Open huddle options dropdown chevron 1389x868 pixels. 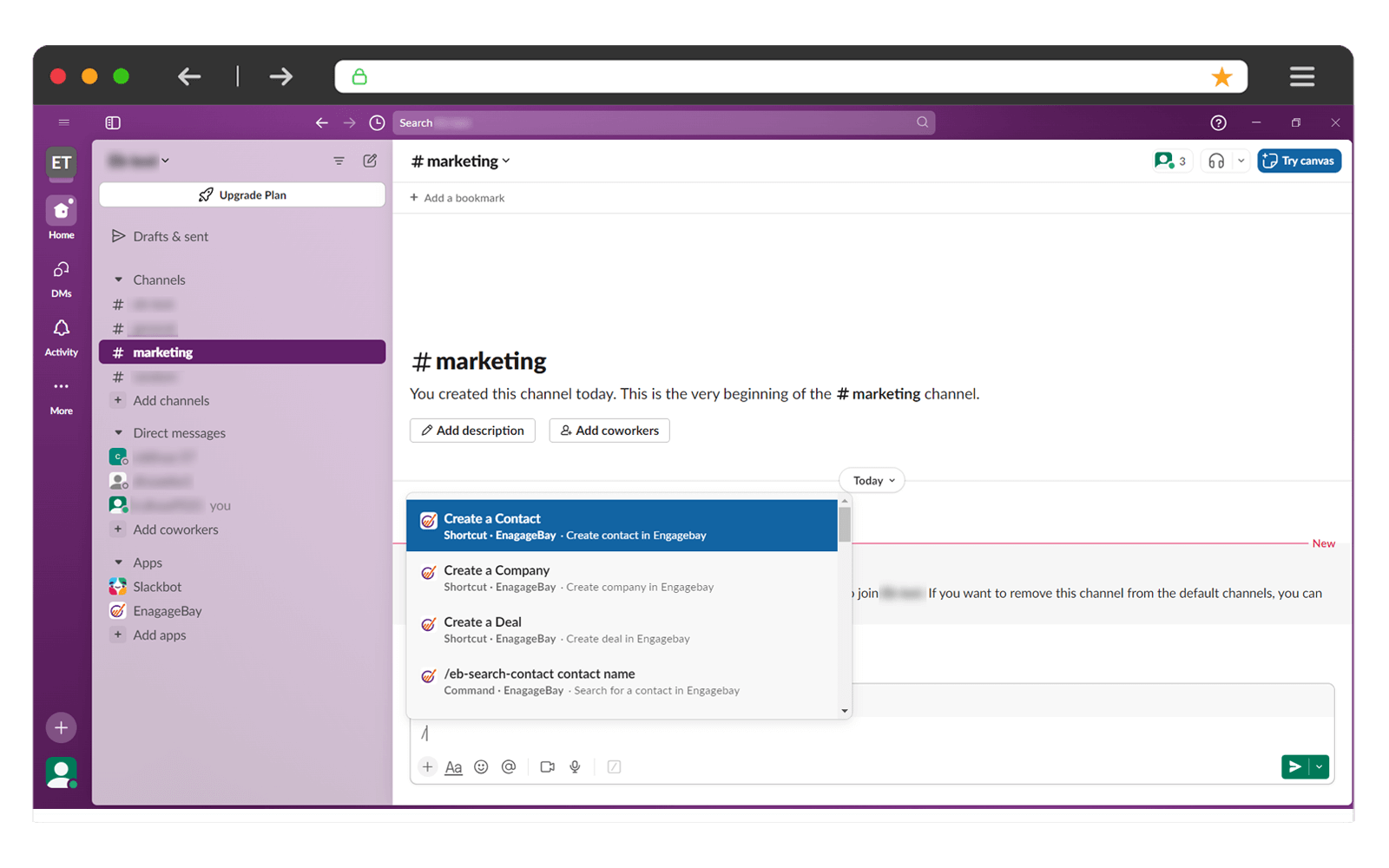(x=1241, y=161)
